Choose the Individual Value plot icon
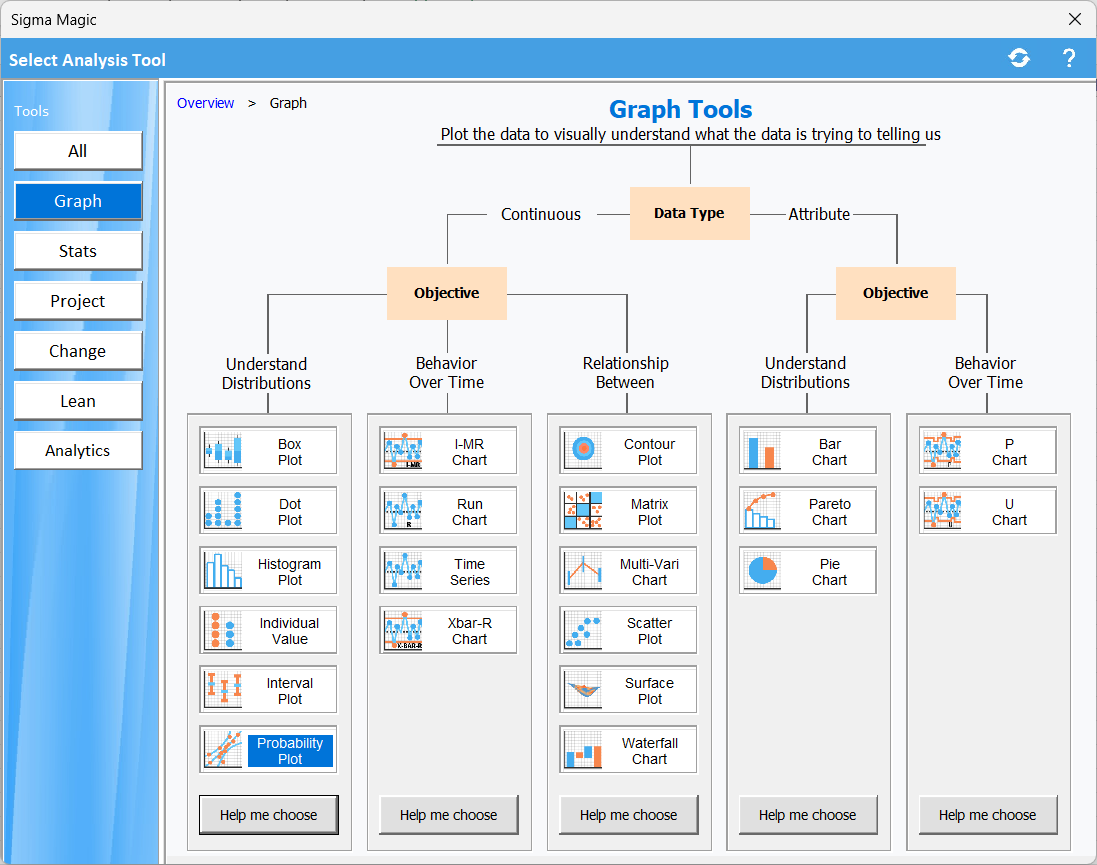This screenshot has width=1097, height=865. click(x=223, y=631)
